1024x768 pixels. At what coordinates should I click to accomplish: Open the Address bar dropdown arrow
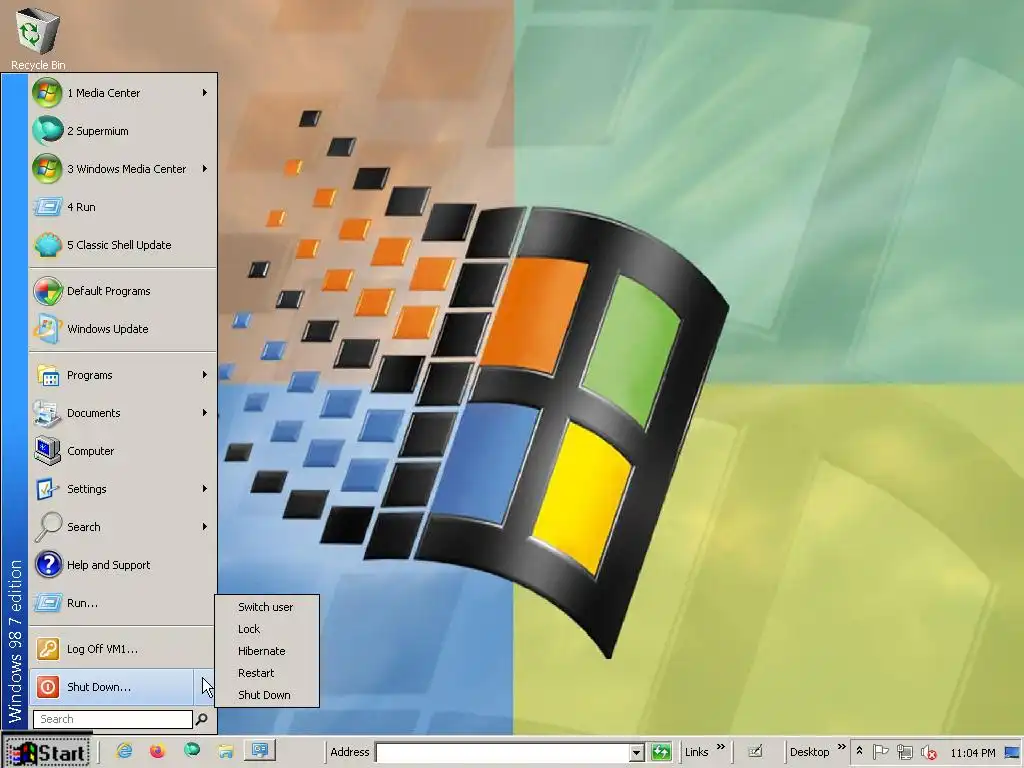(x=637, y=752)
